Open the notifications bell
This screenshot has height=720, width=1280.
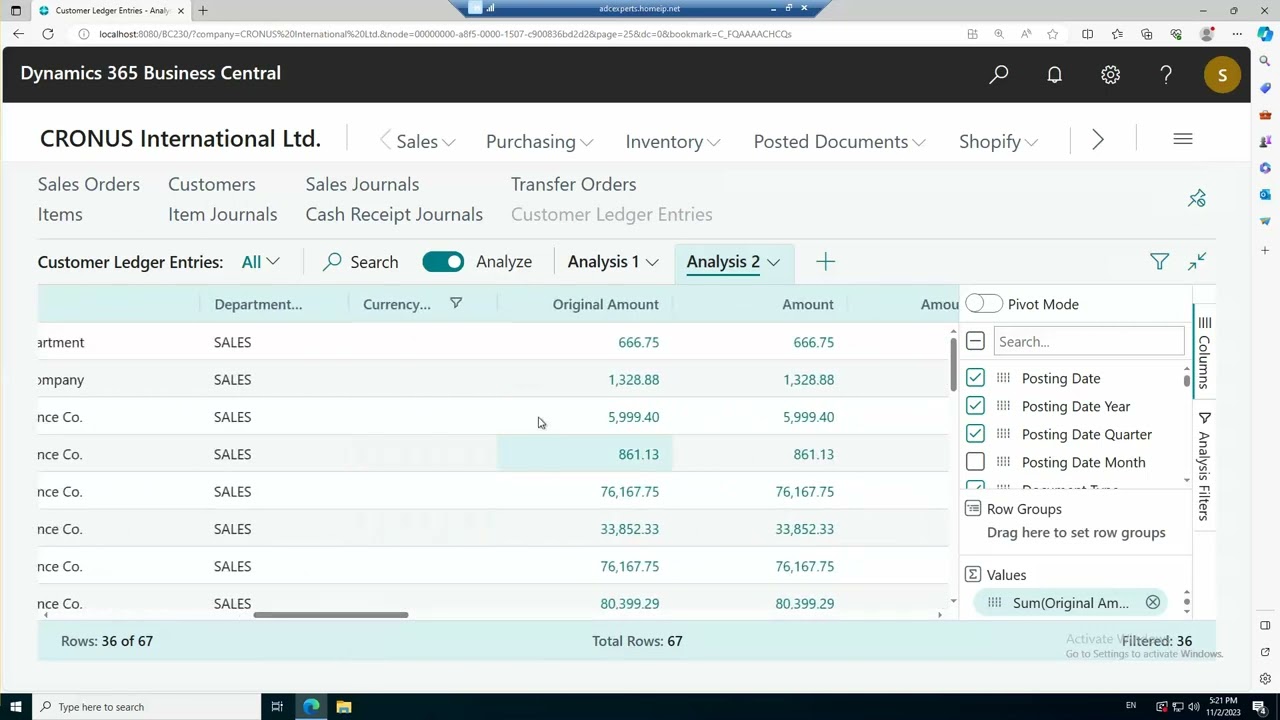1054,74
